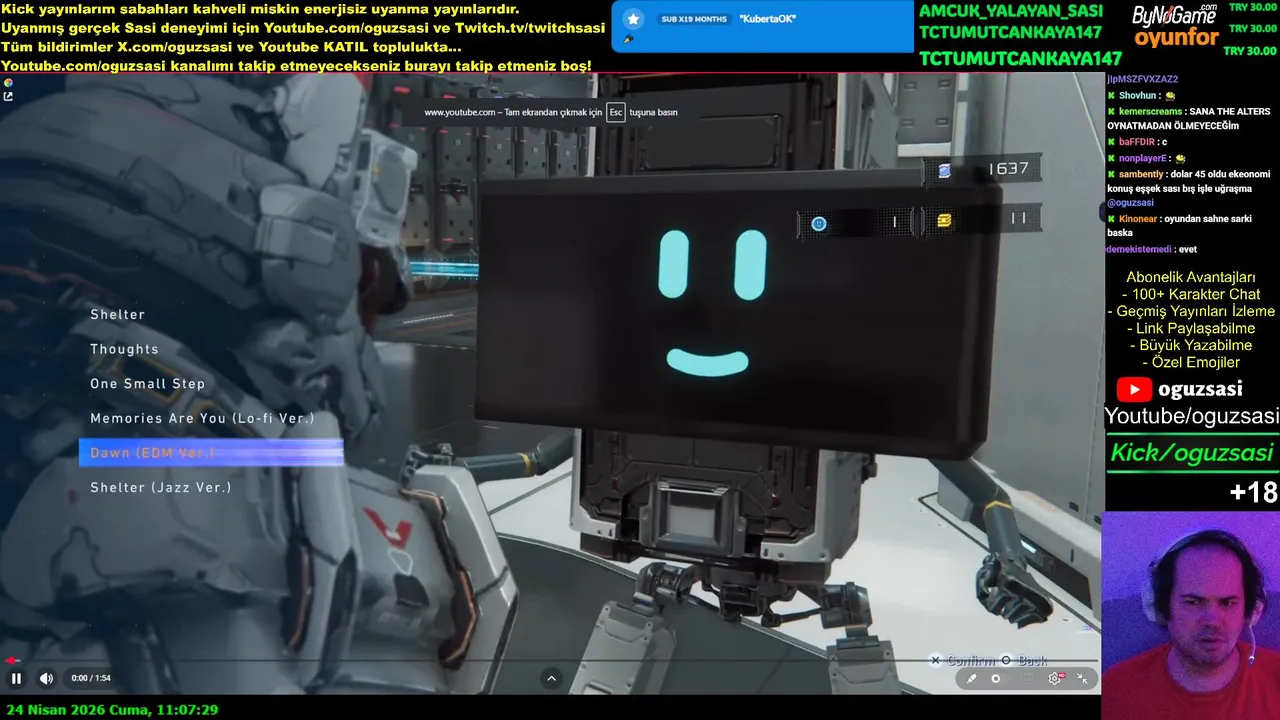
Task: Click the Esc key hint in fullscreen notice
Action: click(x=616, y=112)
